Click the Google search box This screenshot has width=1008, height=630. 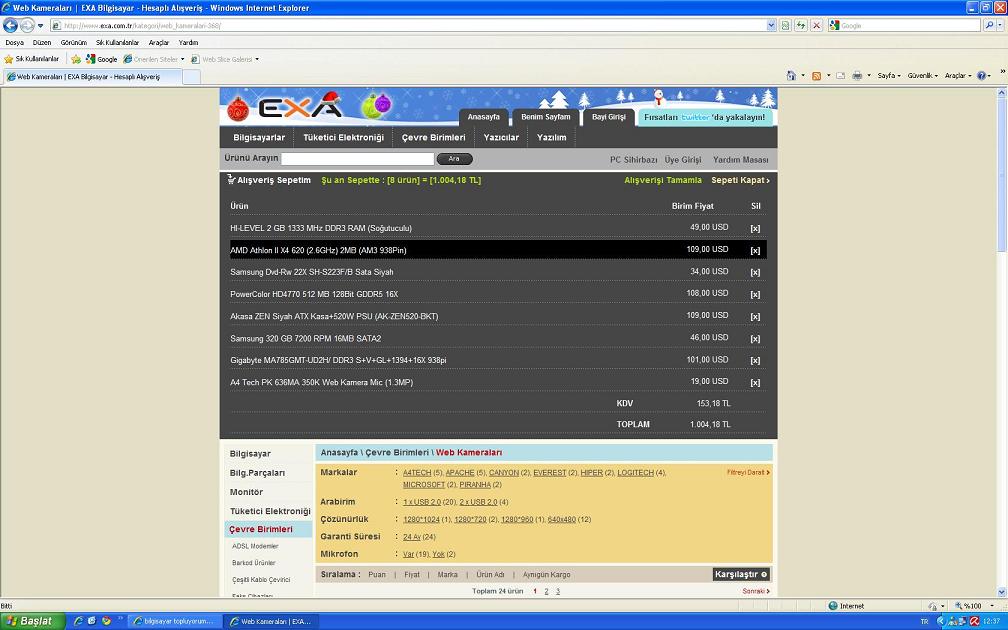[x=909, y=25]
